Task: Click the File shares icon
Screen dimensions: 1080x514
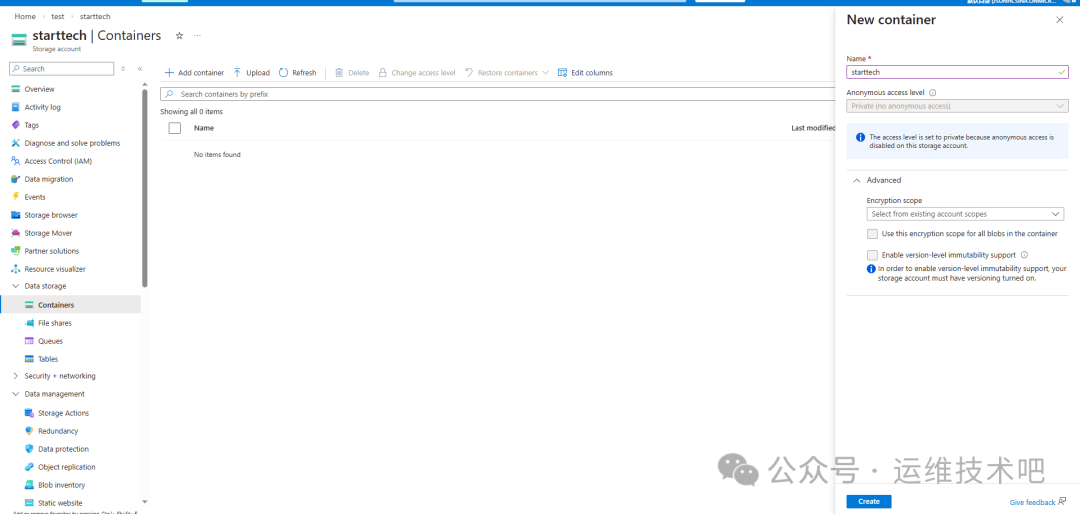Action: 30,322
